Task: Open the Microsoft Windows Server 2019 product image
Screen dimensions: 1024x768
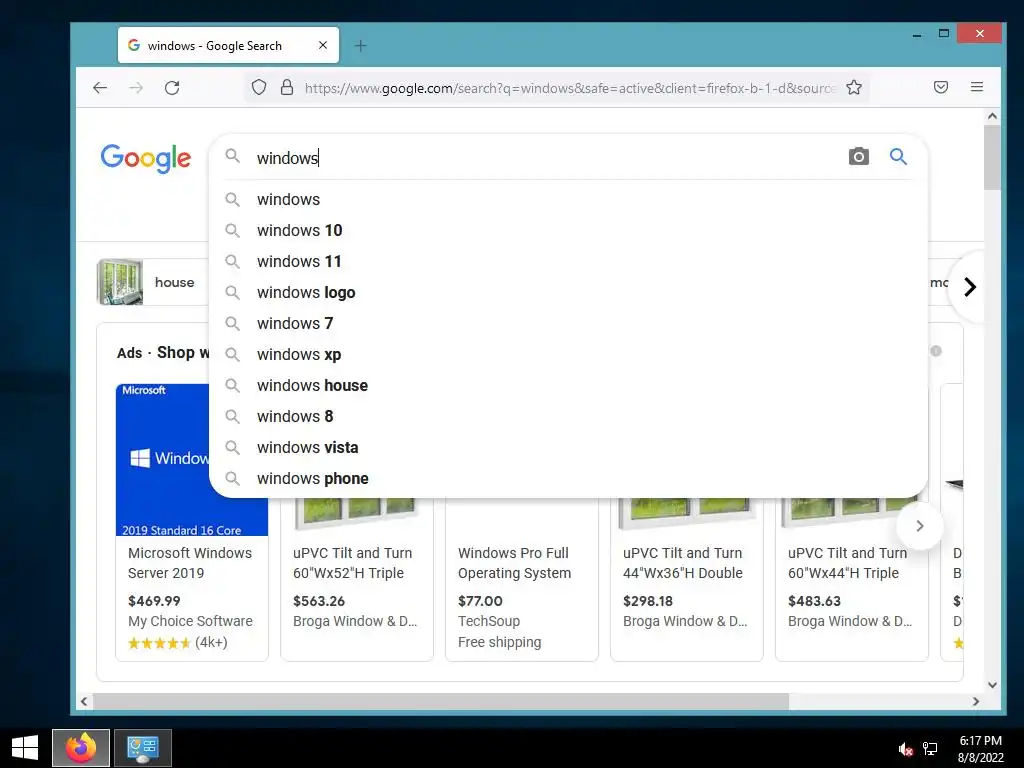Action: point(162,460)
